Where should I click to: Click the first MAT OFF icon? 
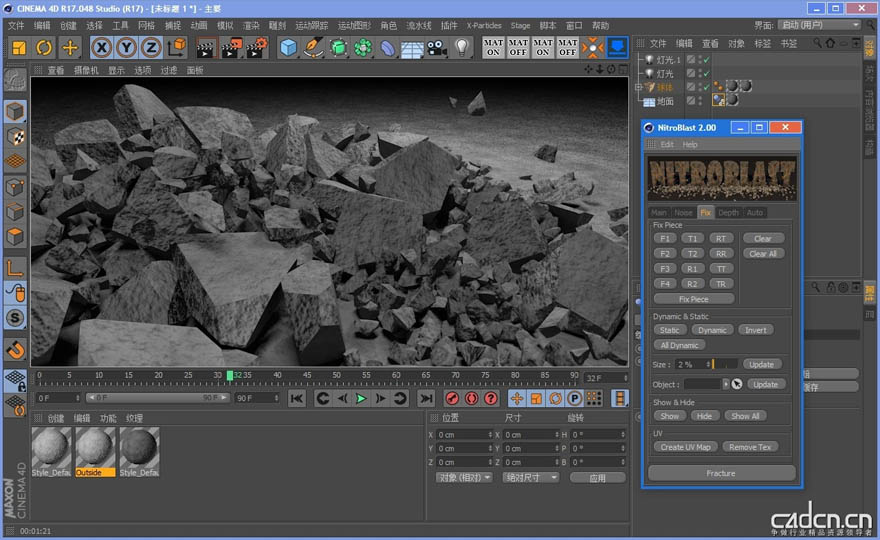[518, 48]
